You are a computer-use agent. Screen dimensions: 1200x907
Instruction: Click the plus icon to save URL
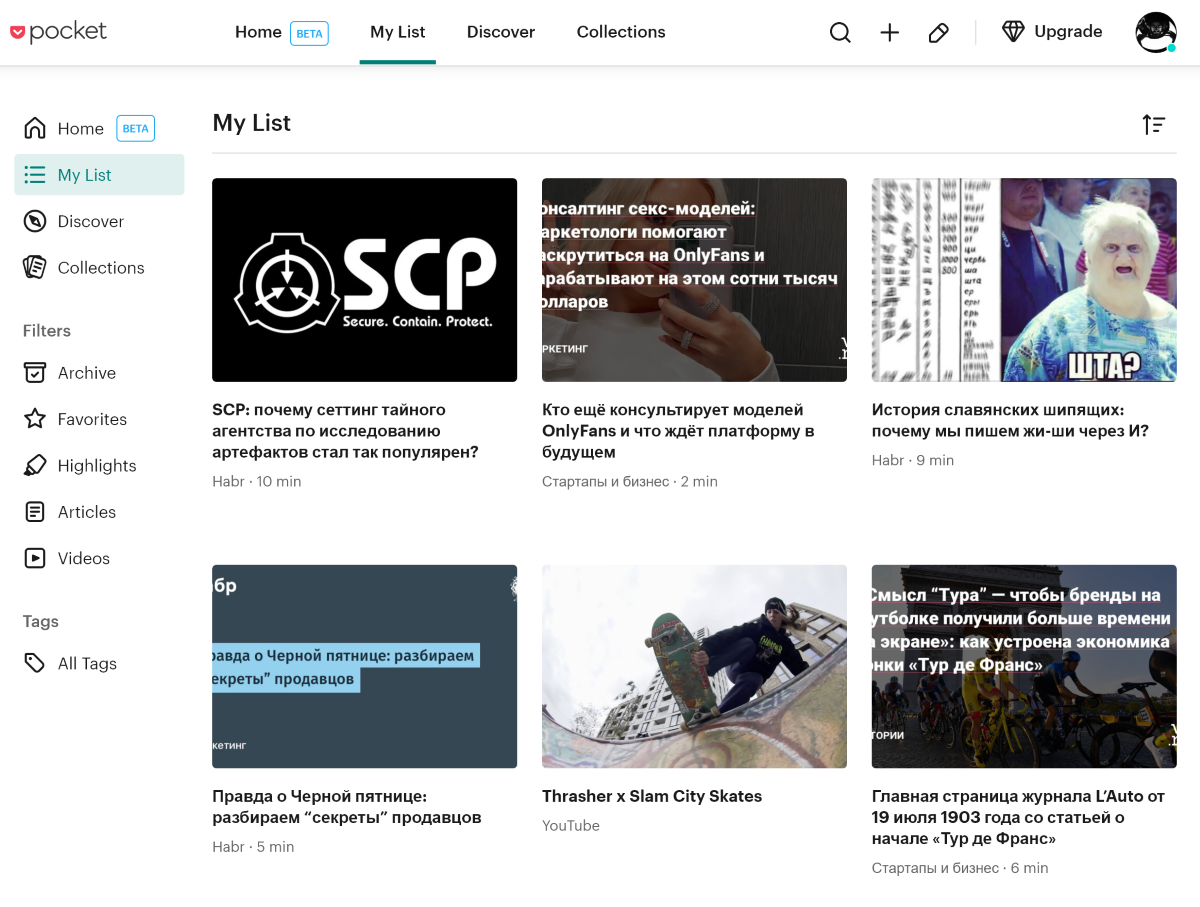pyautogui.click(x=890, y=33)
